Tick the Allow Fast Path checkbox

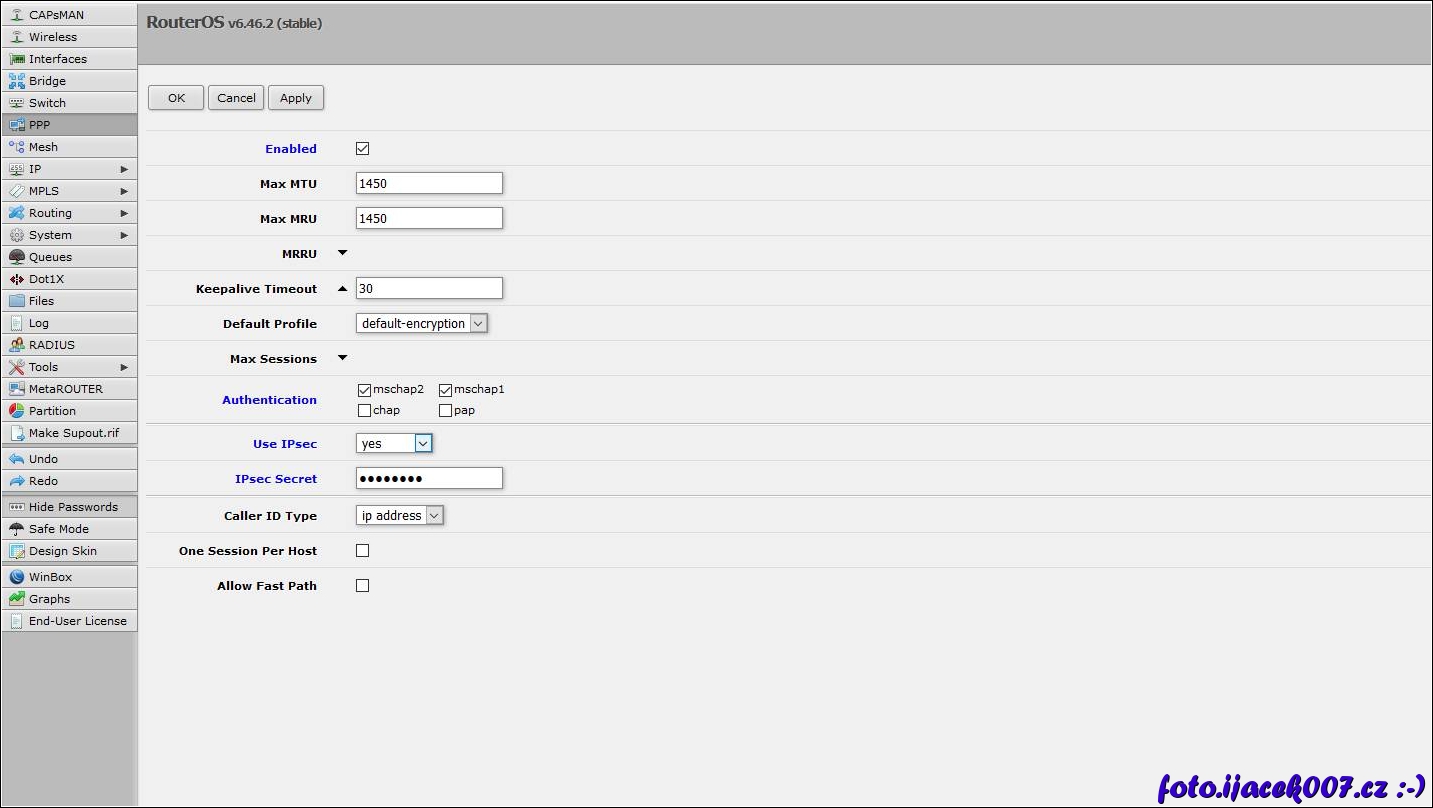(363, 586)
